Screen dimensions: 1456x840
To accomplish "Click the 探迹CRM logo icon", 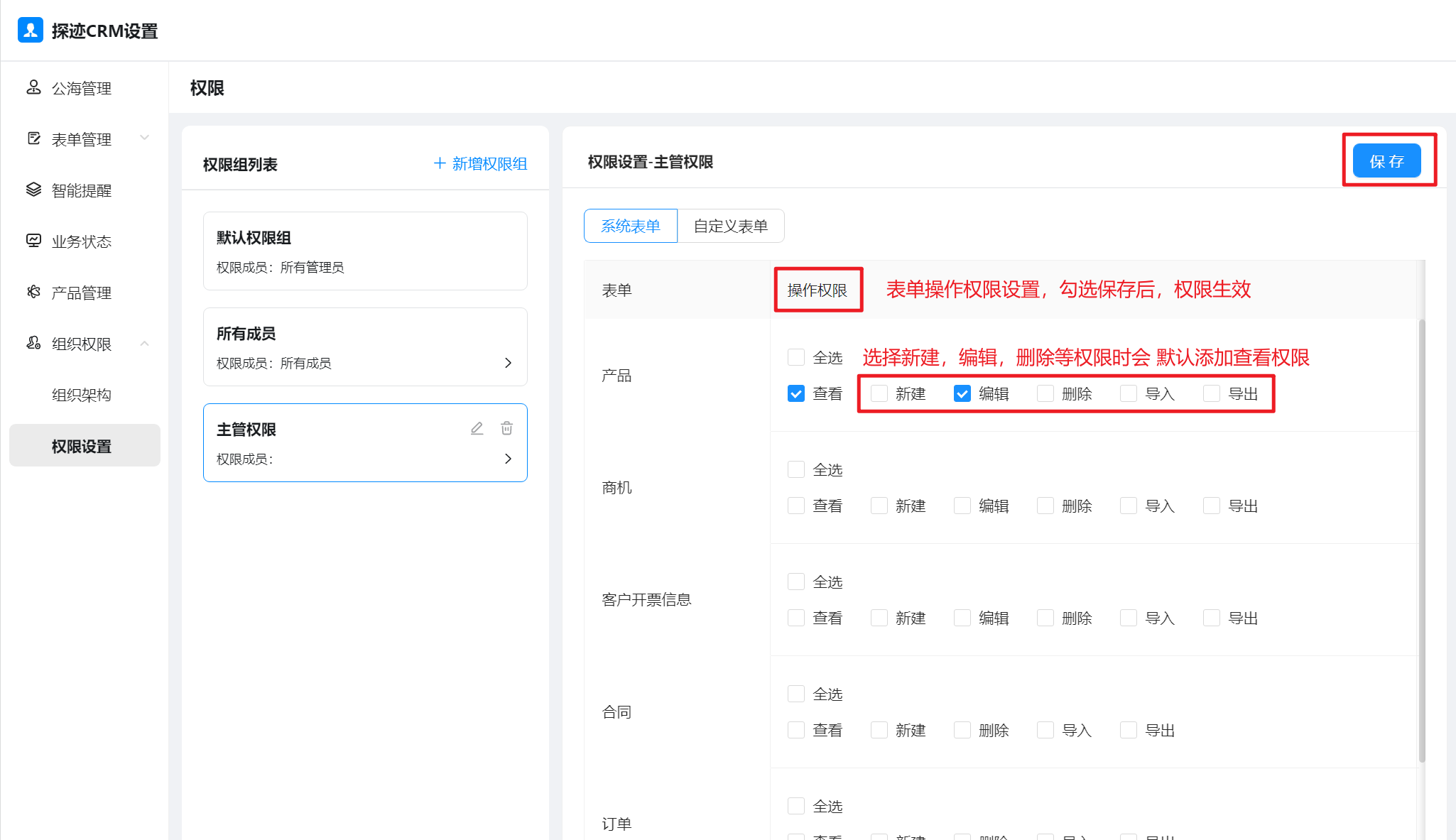I will [31, 30].
